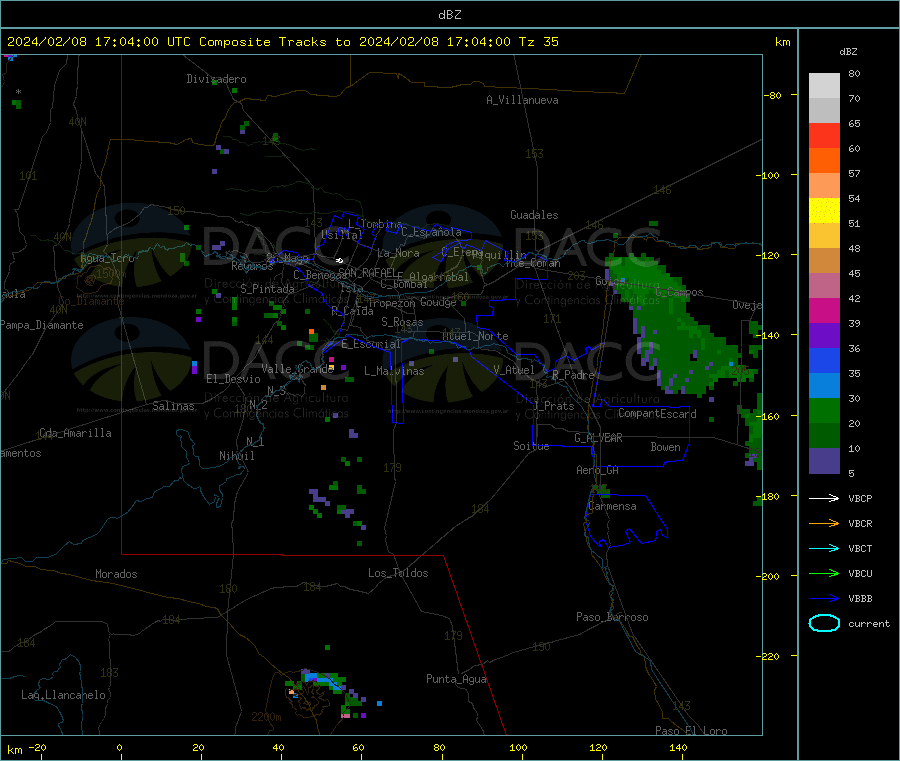Viewport: 900px width, 761px height.
Task: Click the 'Guadales' map label
Action: click(x=534, y=215)
